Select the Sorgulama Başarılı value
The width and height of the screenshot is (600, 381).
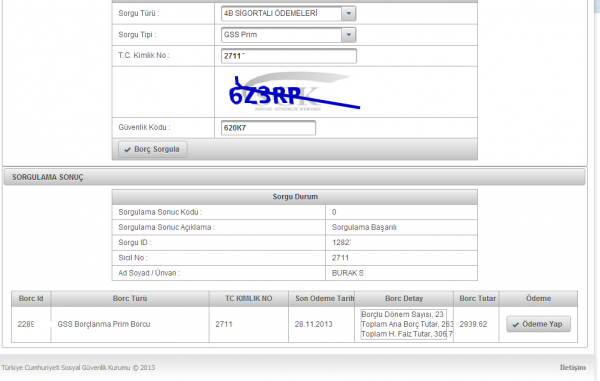(364, 227)
